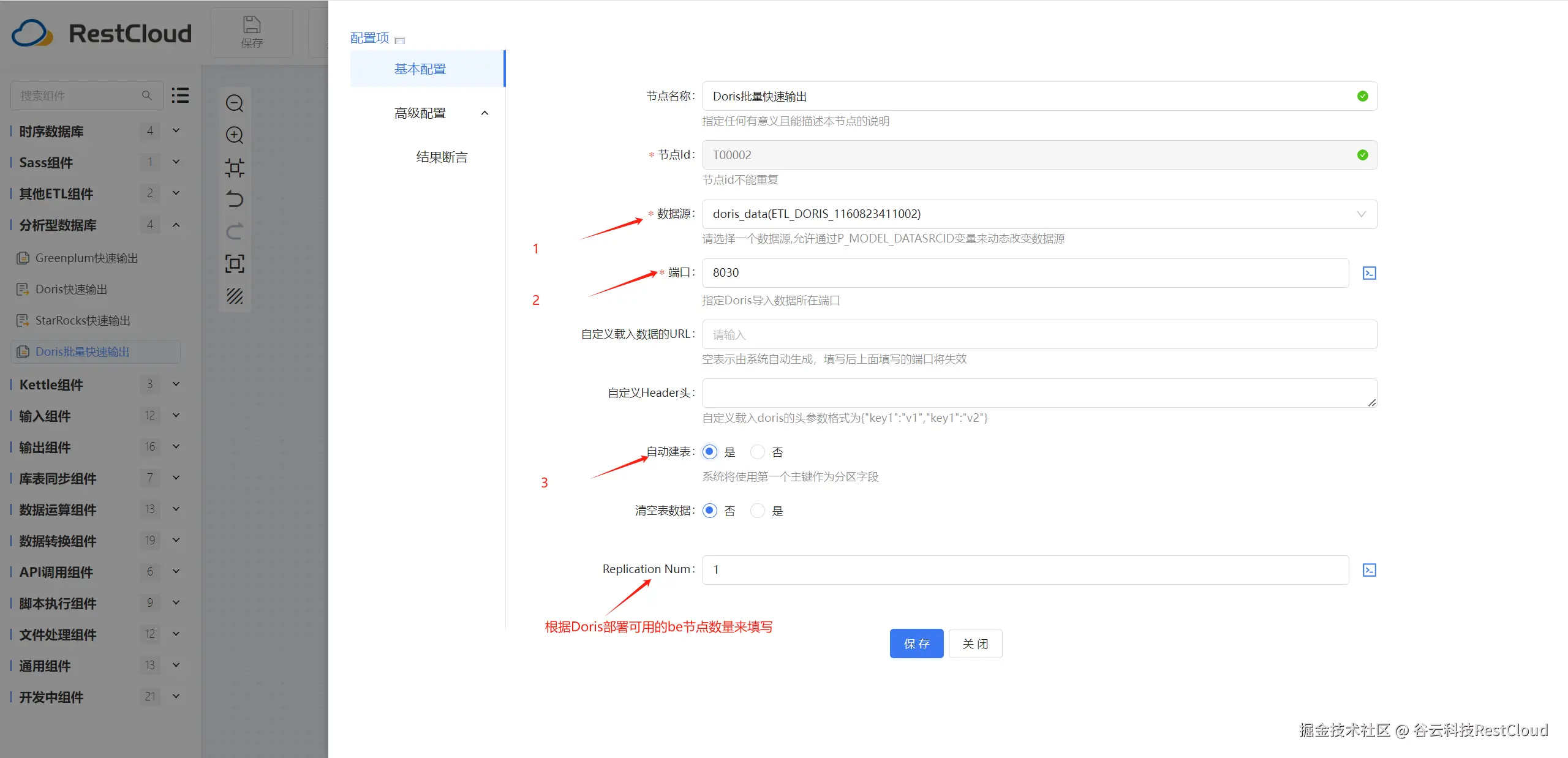Click the Greenplum快速输出 component icon
Image resolution: width=1568 pixels, height=758 pixels.
click(x=23, y=258)
